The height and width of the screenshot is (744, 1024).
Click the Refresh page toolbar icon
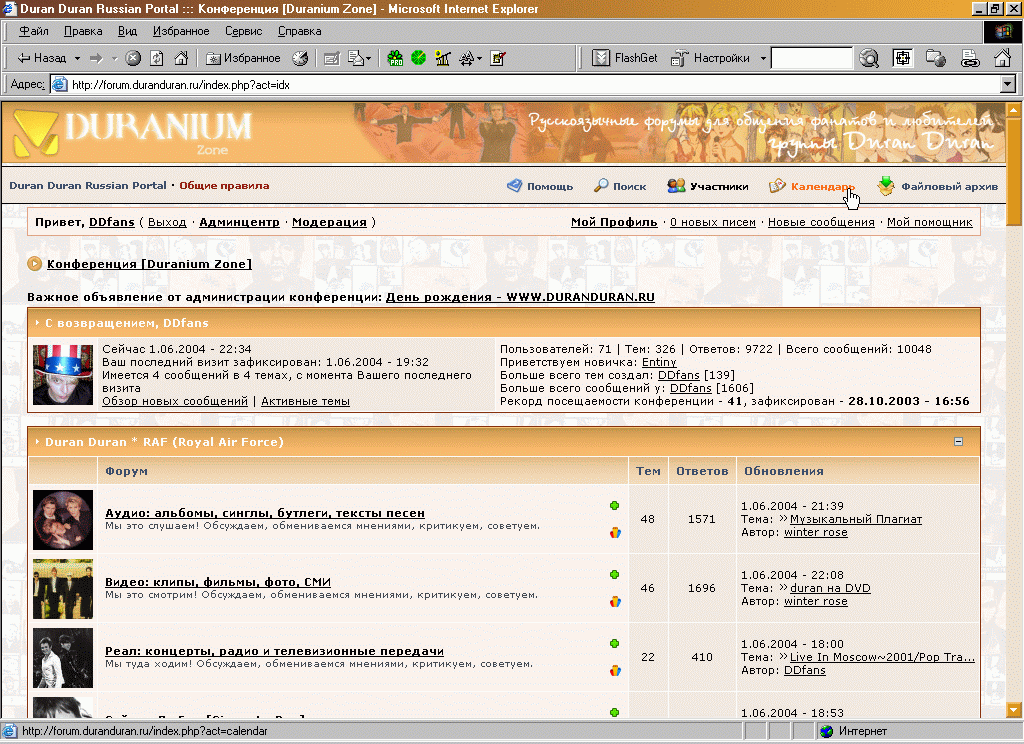157,58
